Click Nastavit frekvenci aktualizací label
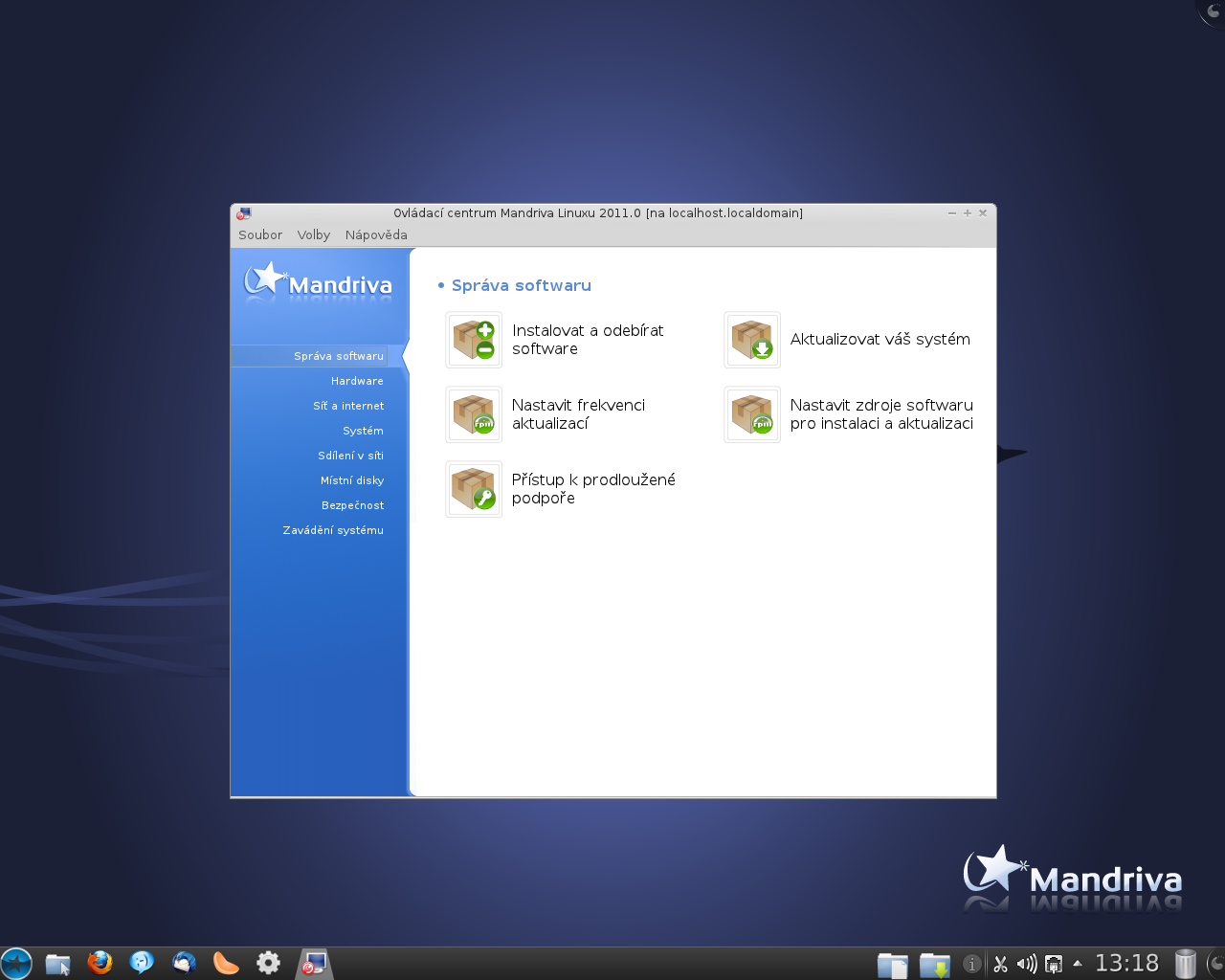Image resolution: width=1225 pixels, height=980 pixels. point(579,414)
